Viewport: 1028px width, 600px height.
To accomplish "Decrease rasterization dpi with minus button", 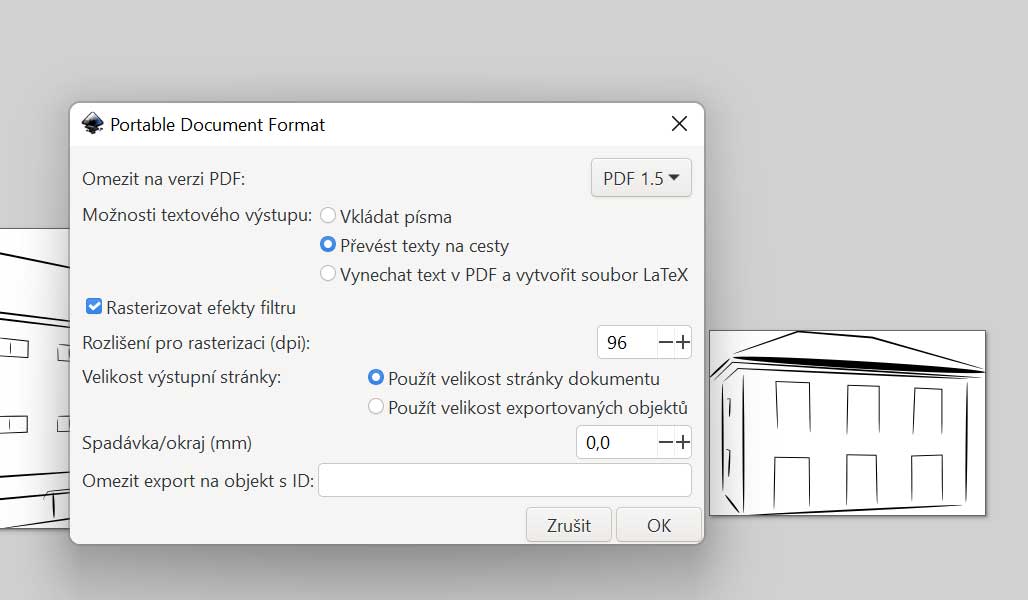I will pos(665,343).
